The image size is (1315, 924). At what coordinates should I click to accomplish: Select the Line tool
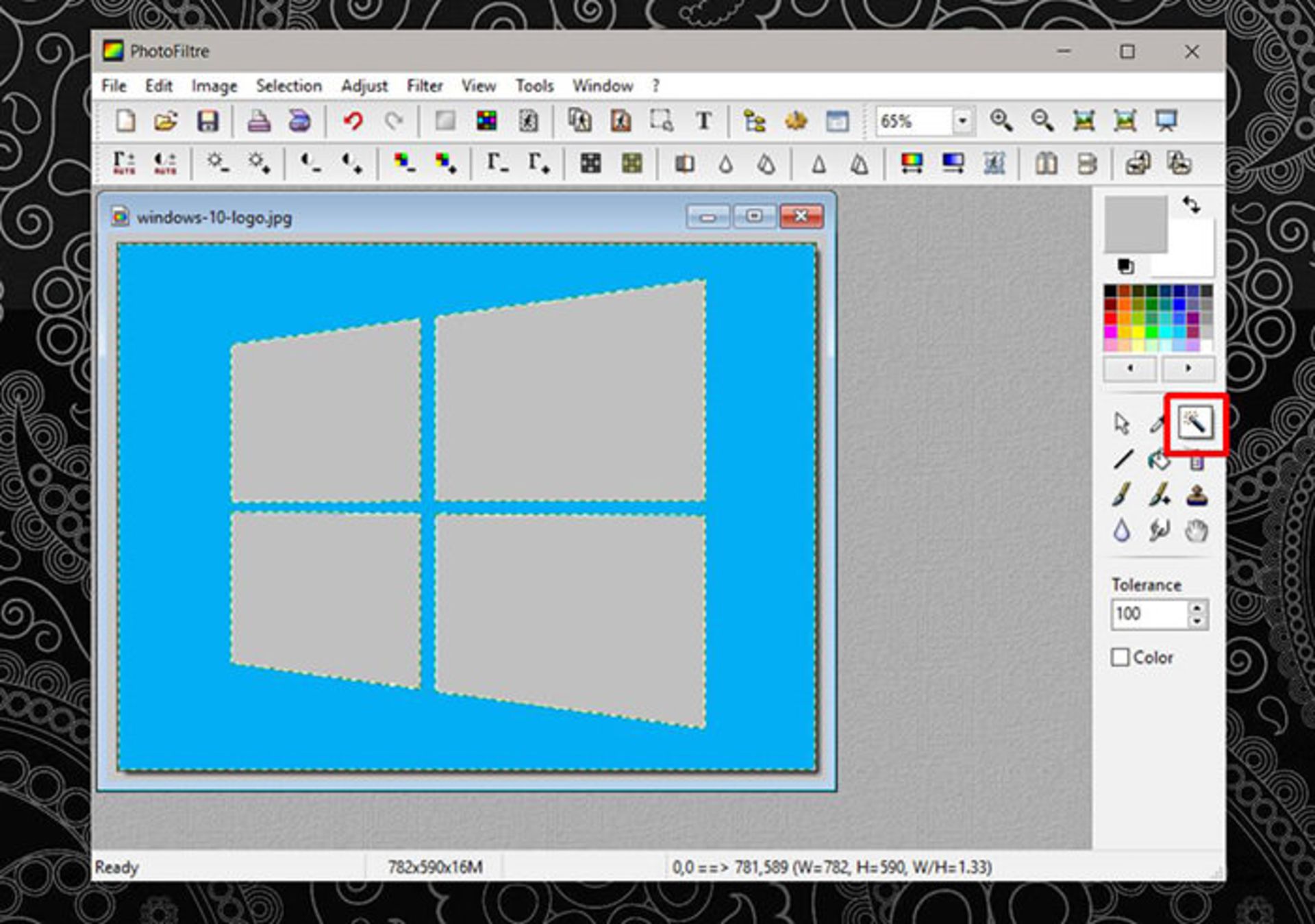[1123, 459]
